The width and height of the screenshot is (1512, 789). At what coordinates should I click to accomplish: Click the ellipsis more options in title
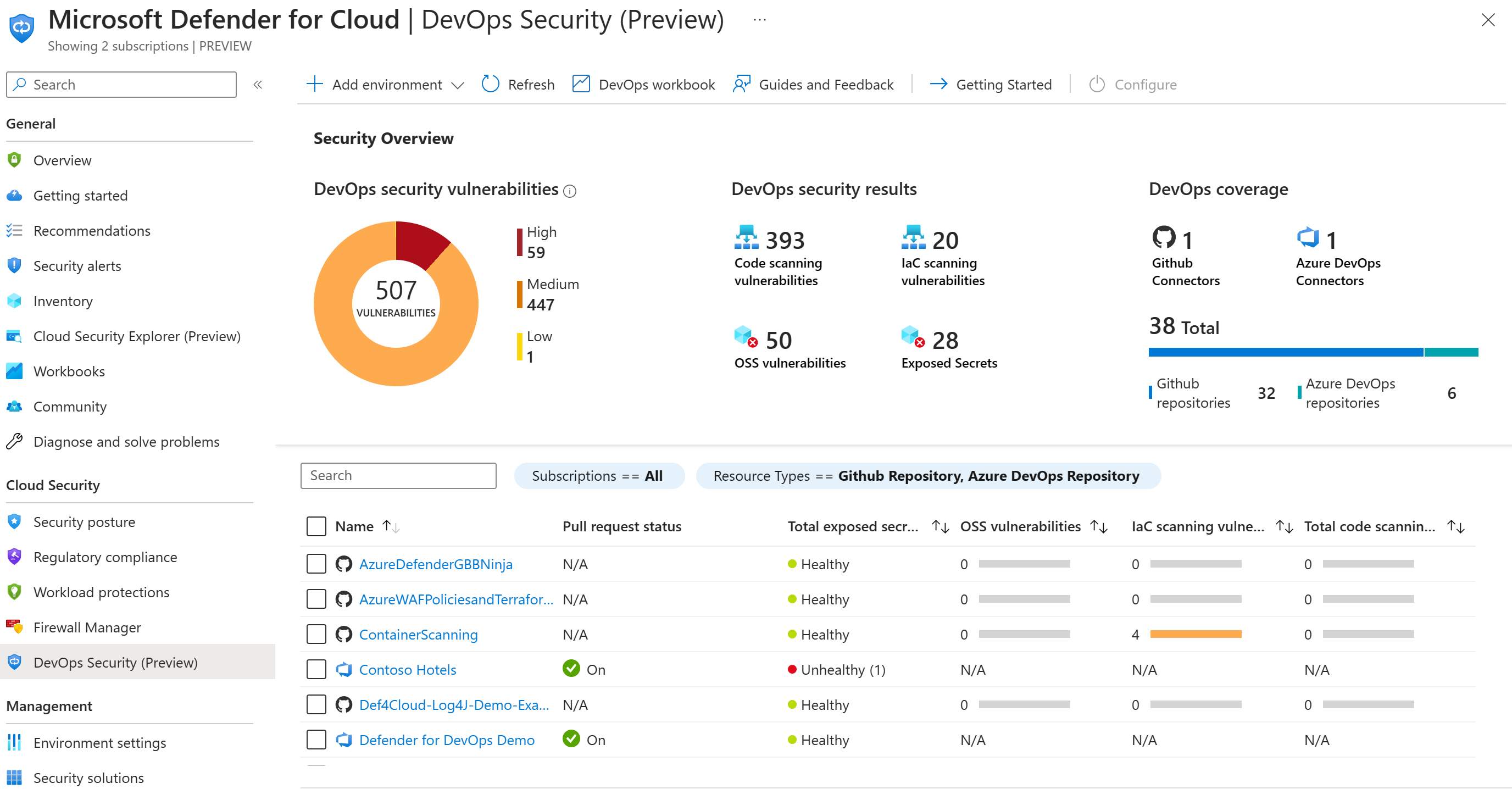tap(759, 20)
